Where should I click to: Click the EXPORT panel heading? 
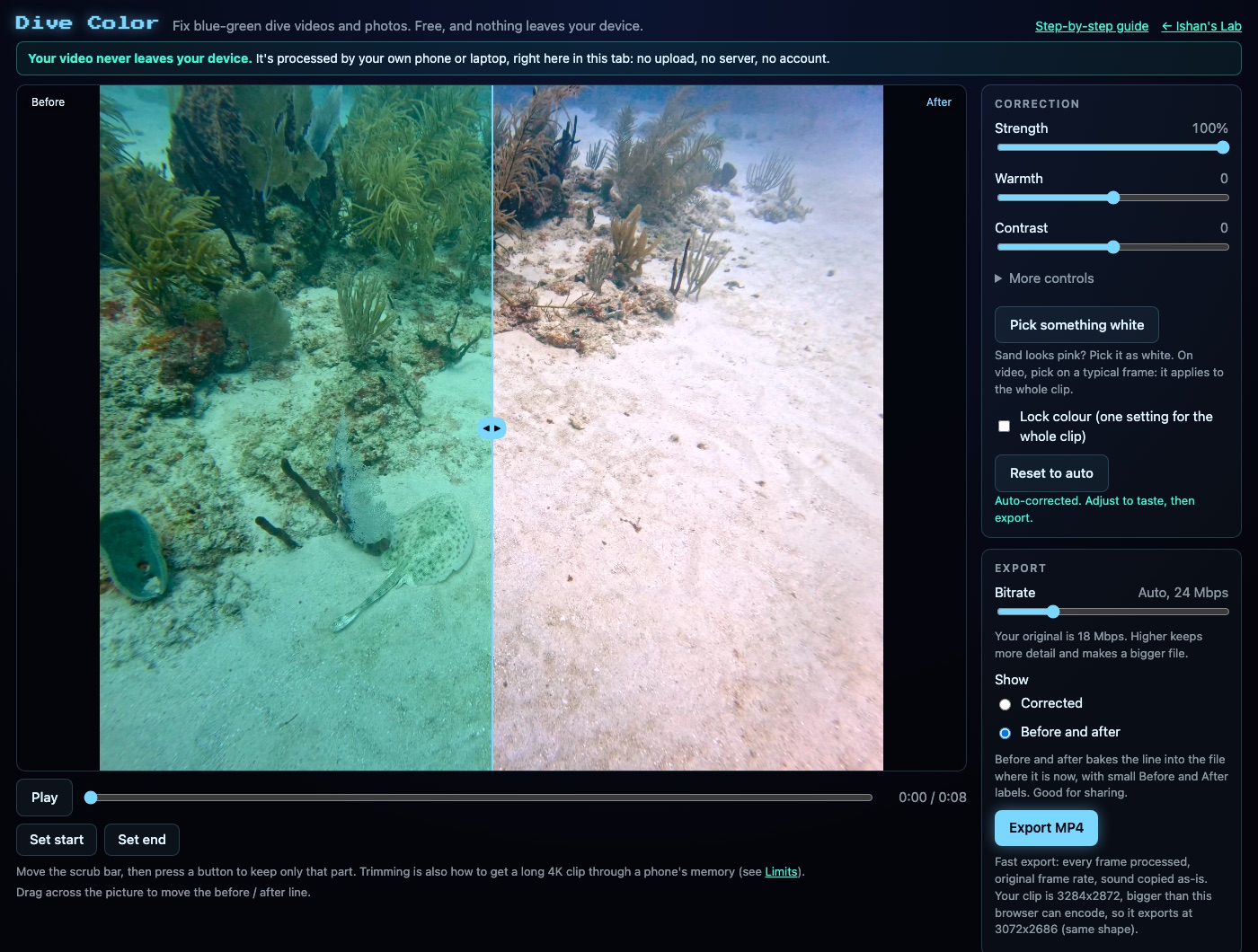pos(1020,569)
